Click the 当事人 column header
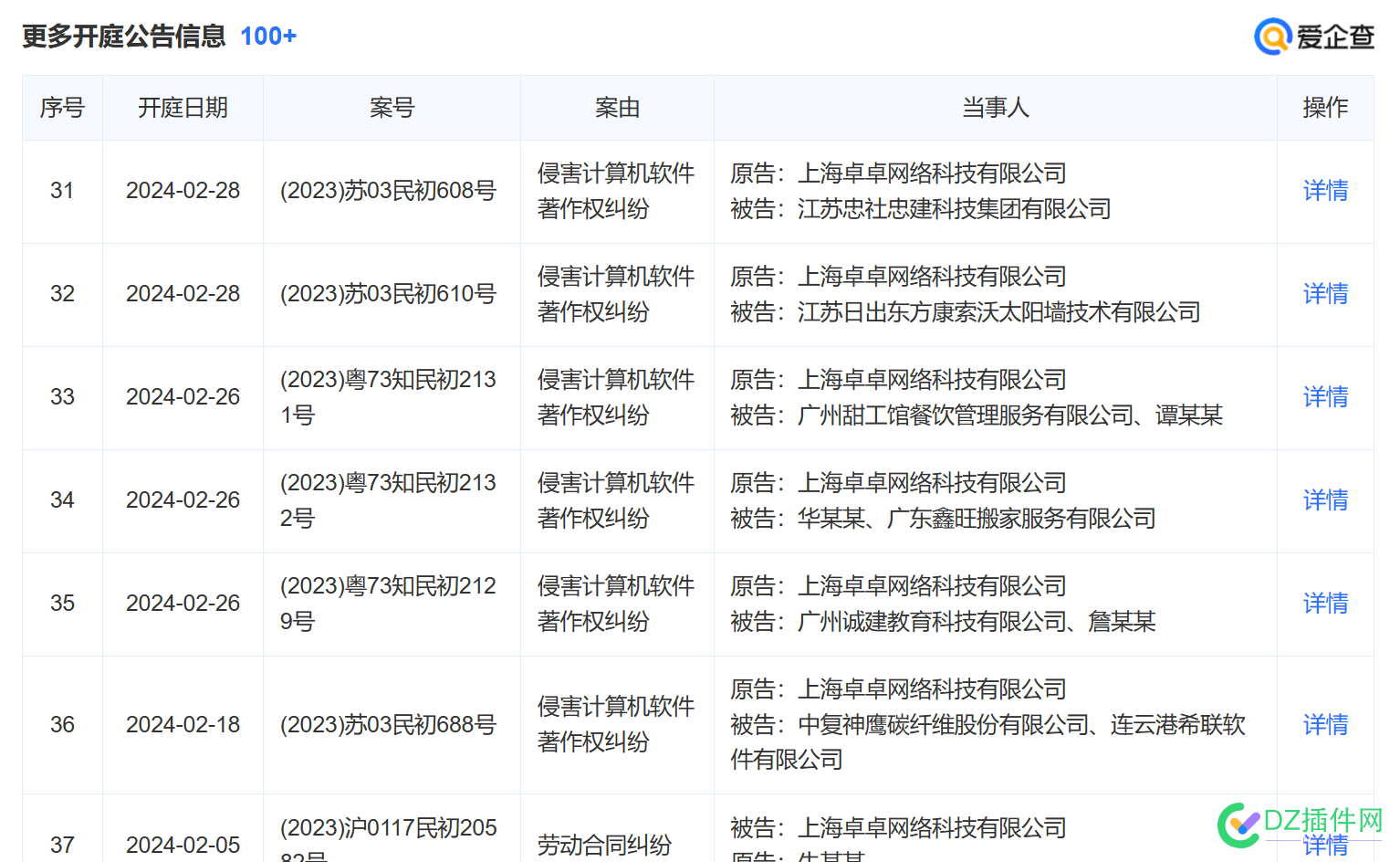The image size is (1400, 862). pyautogui.click(x=995, y=108)
